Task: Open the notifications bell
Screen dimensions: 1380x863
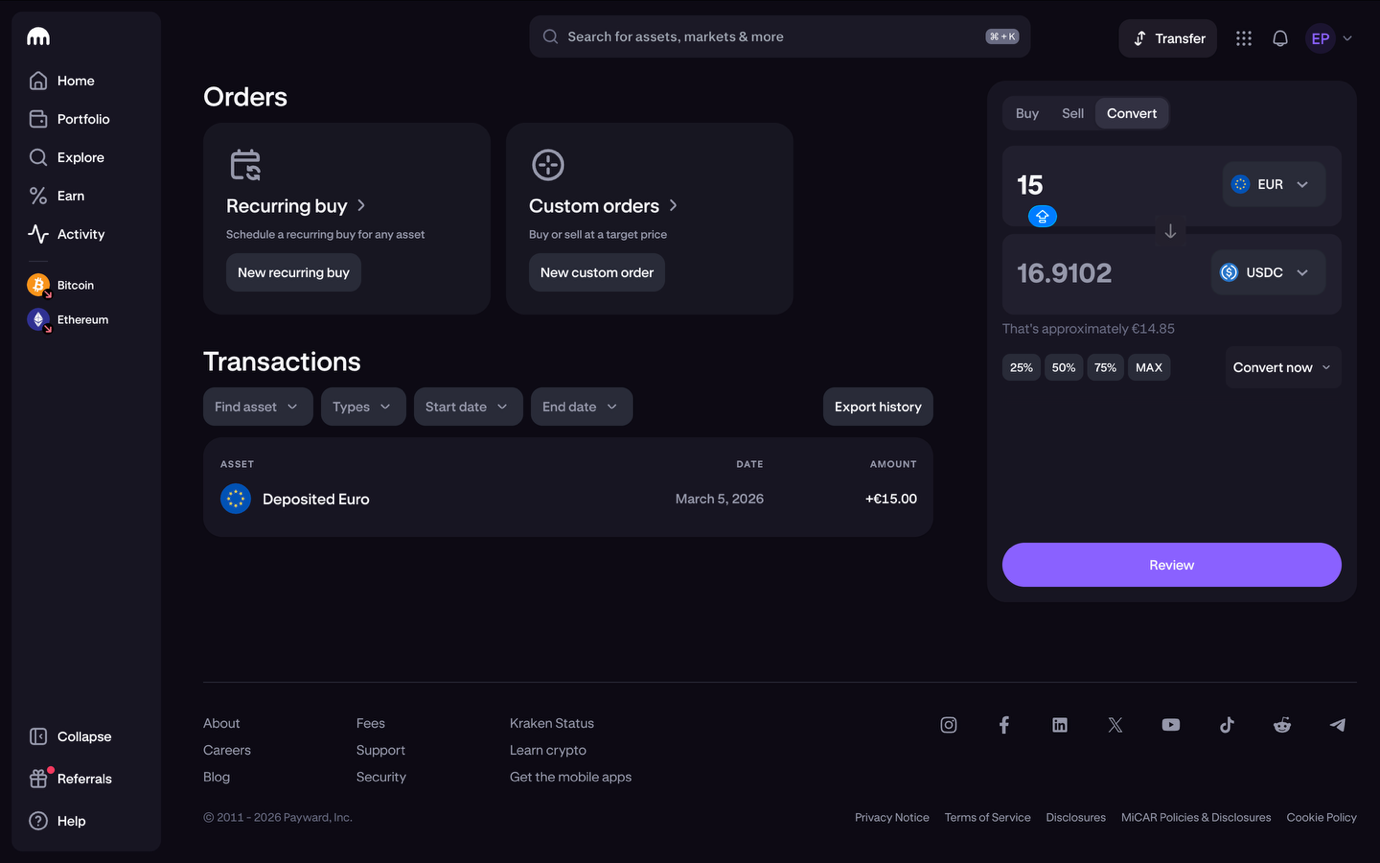Action: click(x=1280, y=38)
